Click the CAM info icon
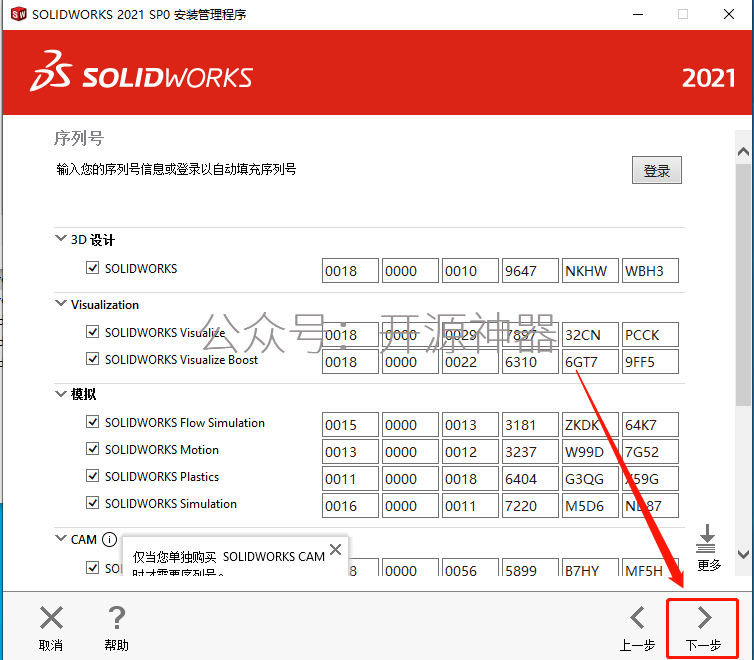This screenshot has width=754, height=660. point(110,539)
